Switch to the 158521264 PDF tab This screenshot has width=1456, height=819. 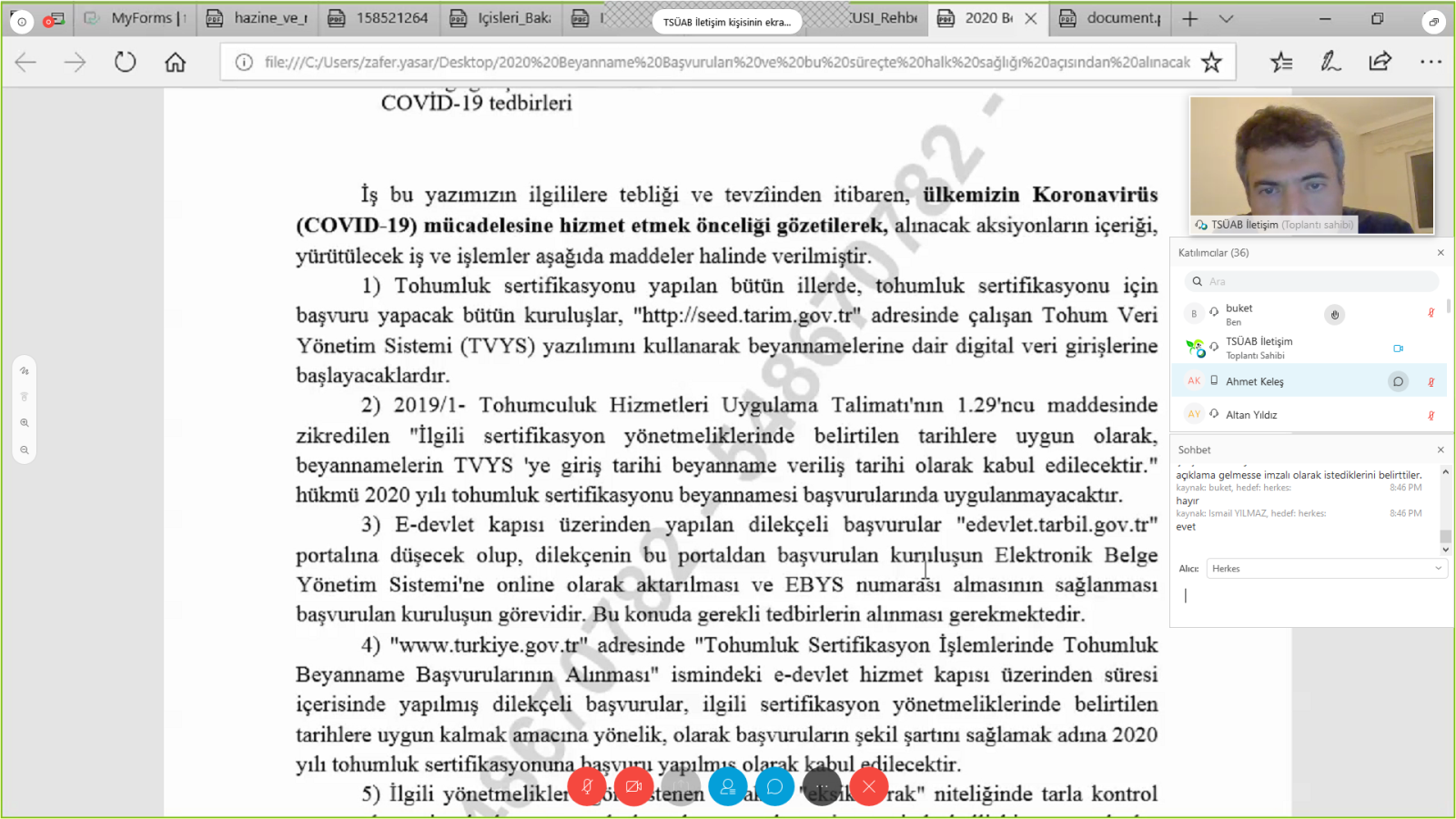379,18
